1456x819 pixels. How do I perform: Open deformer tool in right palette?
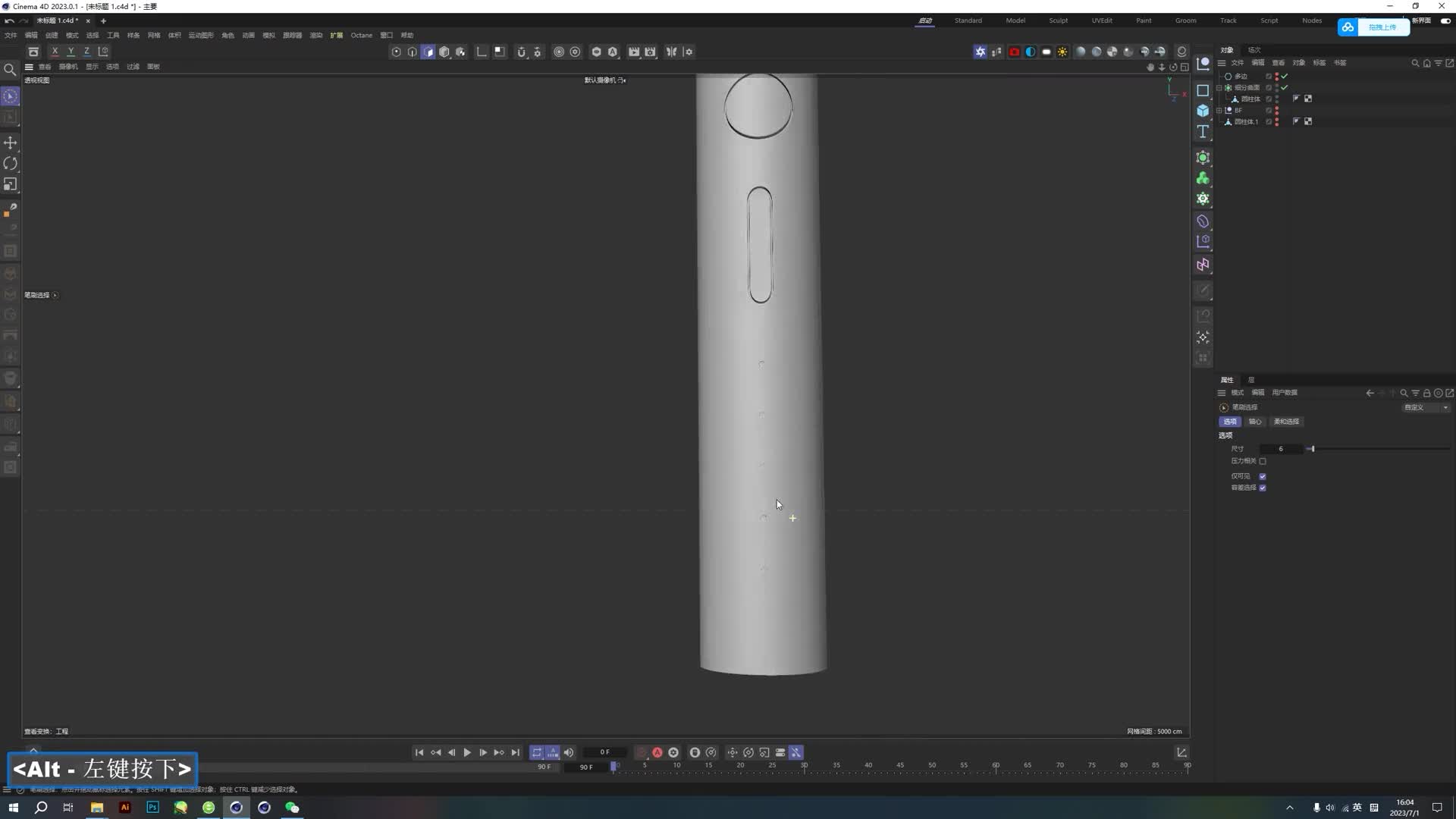coord(1203,221)
